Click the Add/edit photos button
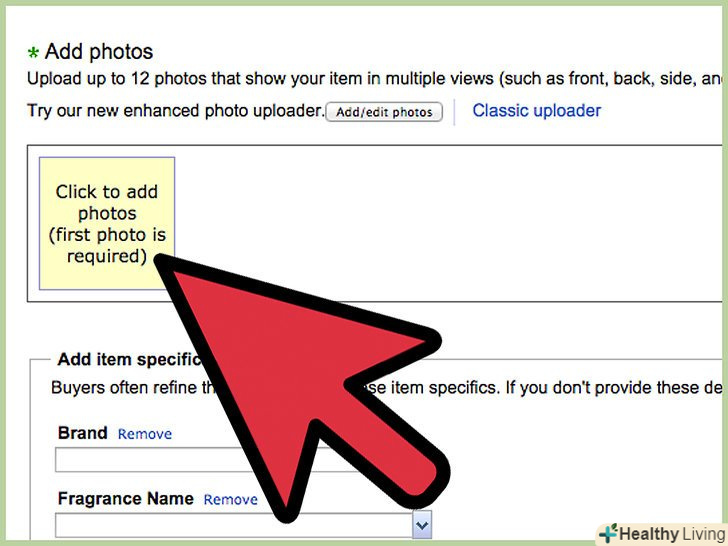This screenshot has height=546, width=728. [384, 112]
